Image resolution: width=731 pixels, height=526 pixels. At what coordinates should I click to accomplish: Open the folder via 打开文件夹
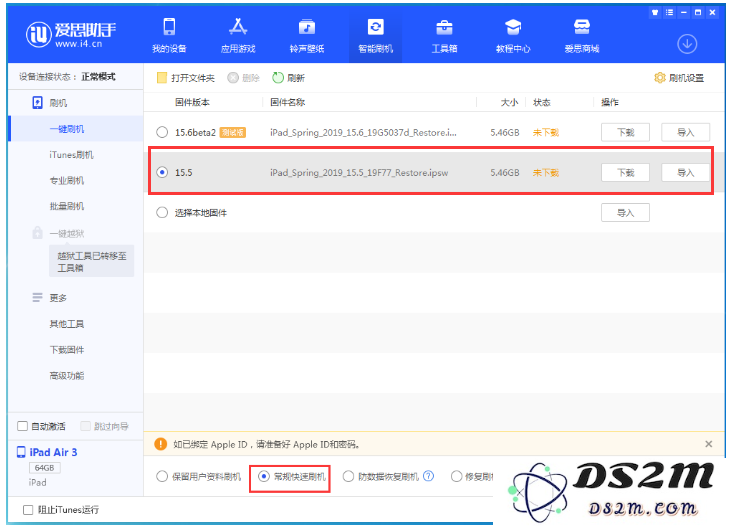pyautogui.click(x=186, y=78)
